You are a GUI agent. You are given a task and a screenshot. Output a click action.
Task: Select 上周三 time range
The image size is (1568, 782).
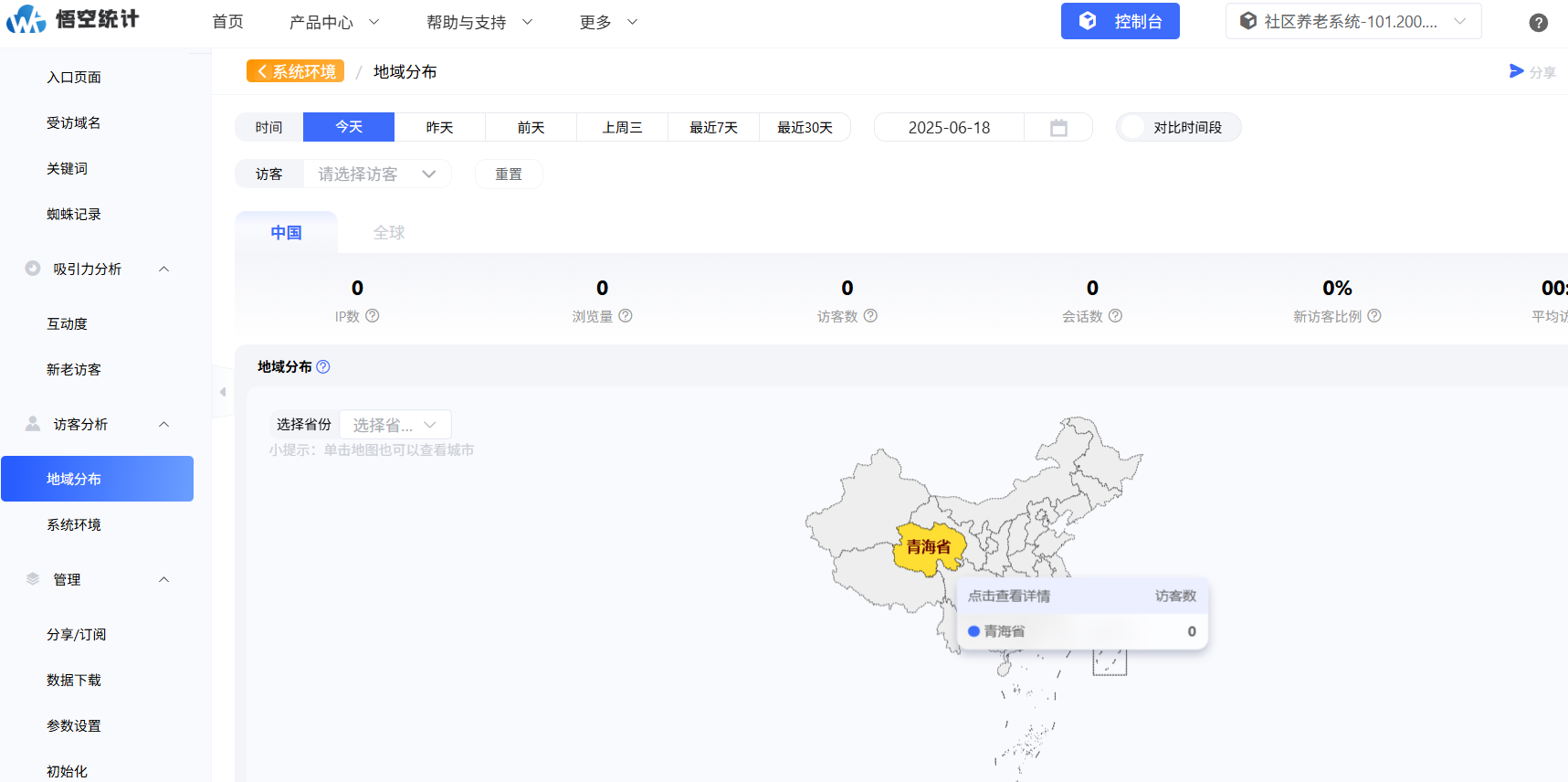623,127
